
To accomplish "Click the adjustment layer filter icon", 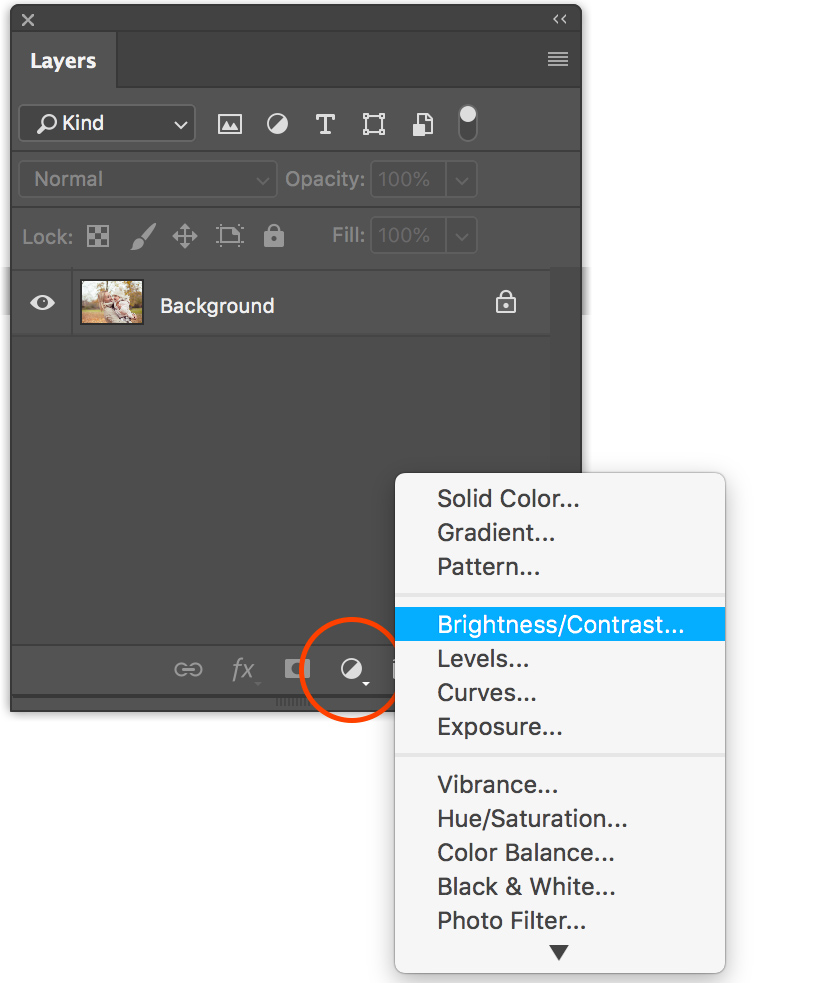I will [x=277, y=124].
